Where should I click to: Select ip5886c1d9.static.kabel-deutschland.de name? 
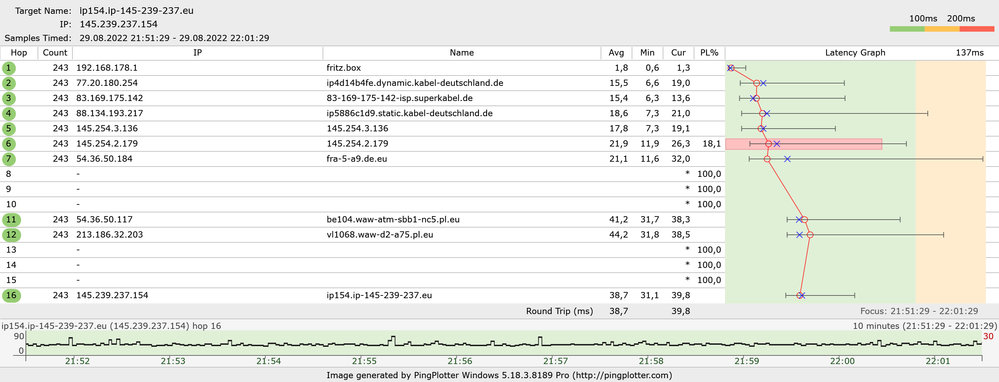[x=410, y=113]
